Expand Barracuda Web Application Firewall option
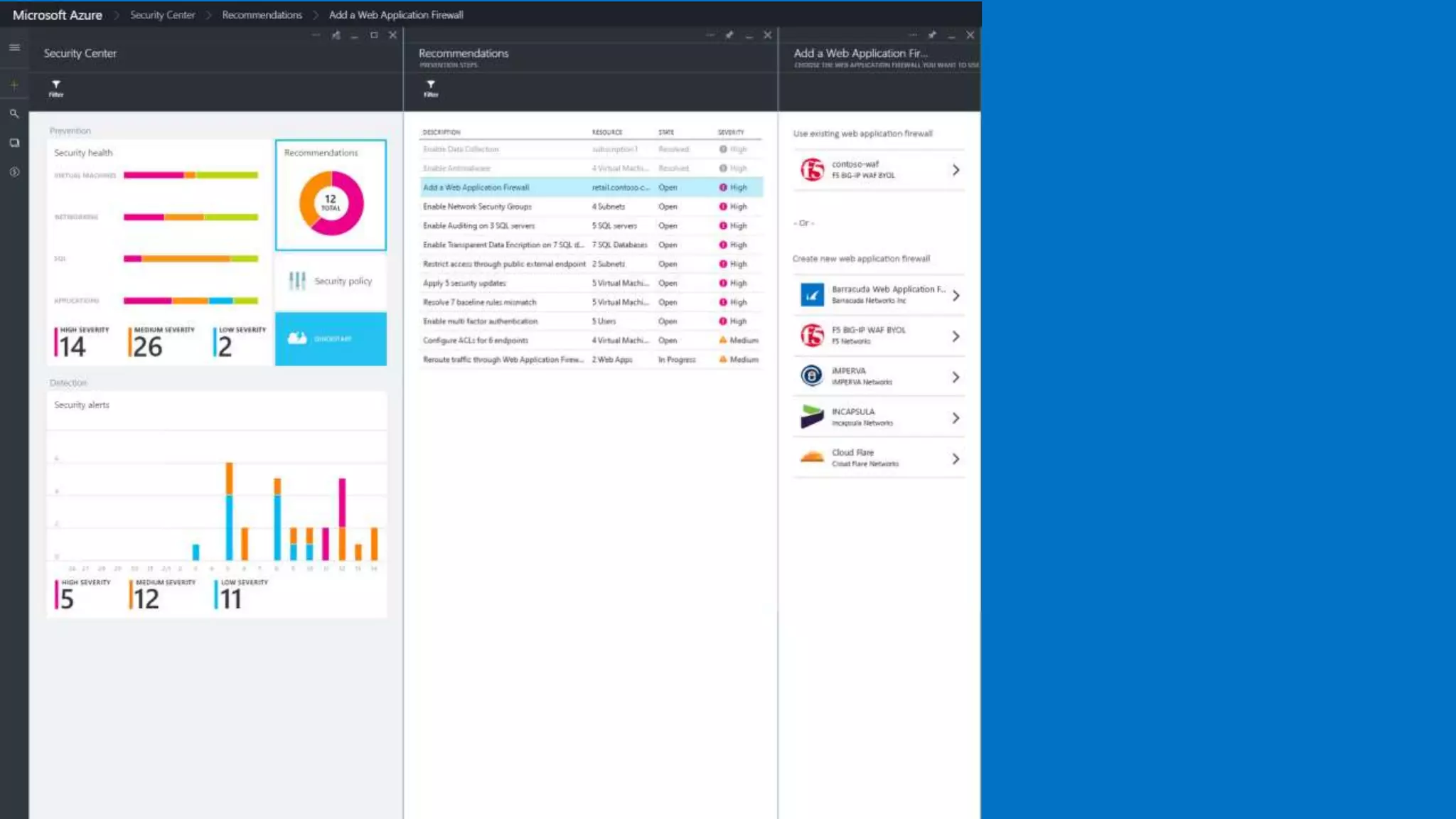 [x=955, y=295]
